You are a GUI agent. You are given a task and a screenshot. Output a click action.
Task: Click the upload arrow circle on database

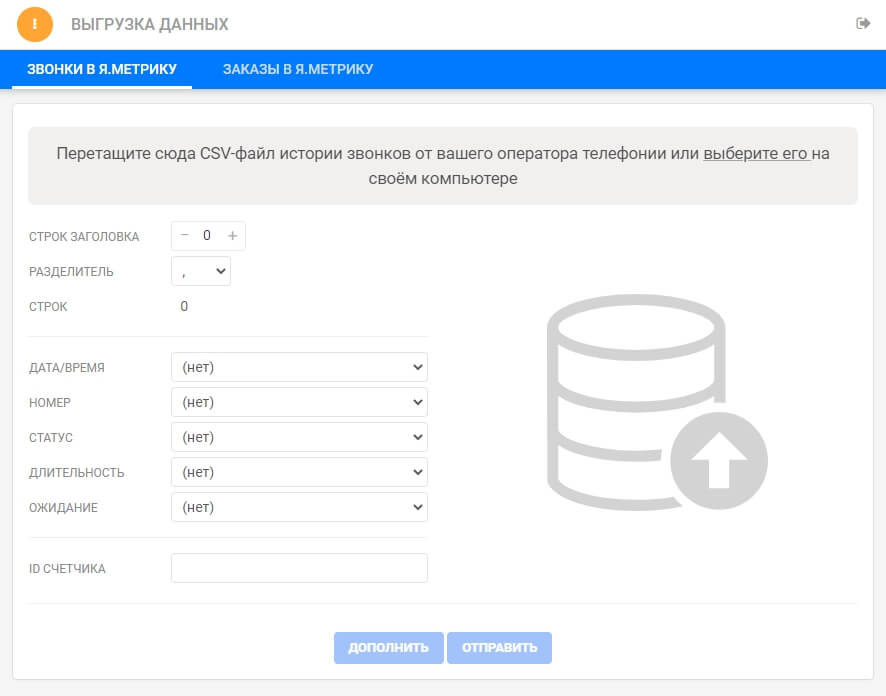click(x=718, y=461)
